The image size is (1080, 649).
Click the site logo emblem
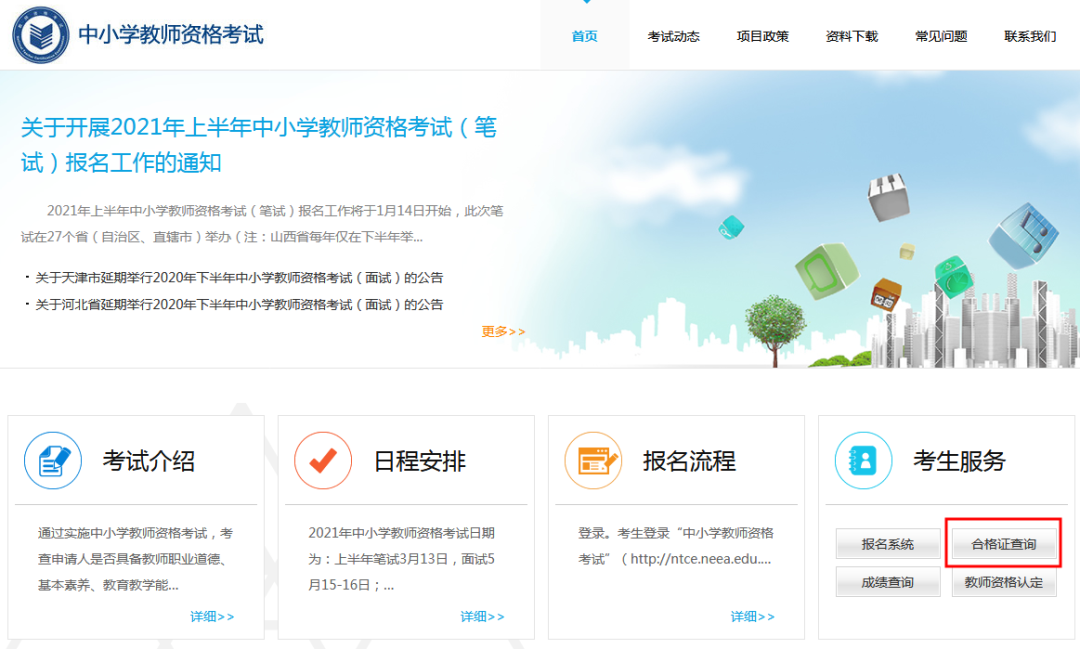(x=41, y=34)
